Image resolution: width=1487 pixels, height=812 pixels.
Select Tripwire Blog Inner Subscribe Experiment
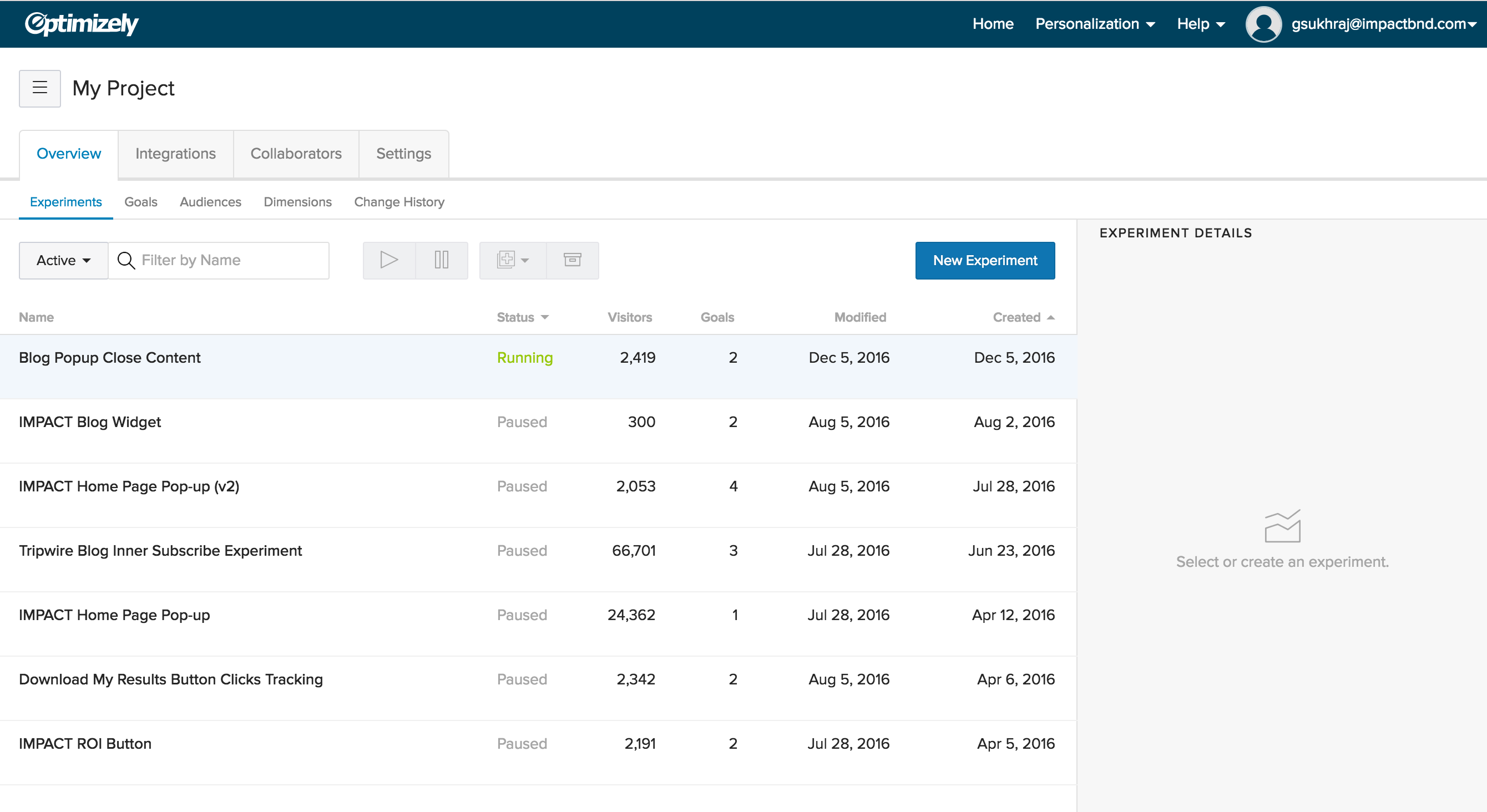tap(538, 559)
